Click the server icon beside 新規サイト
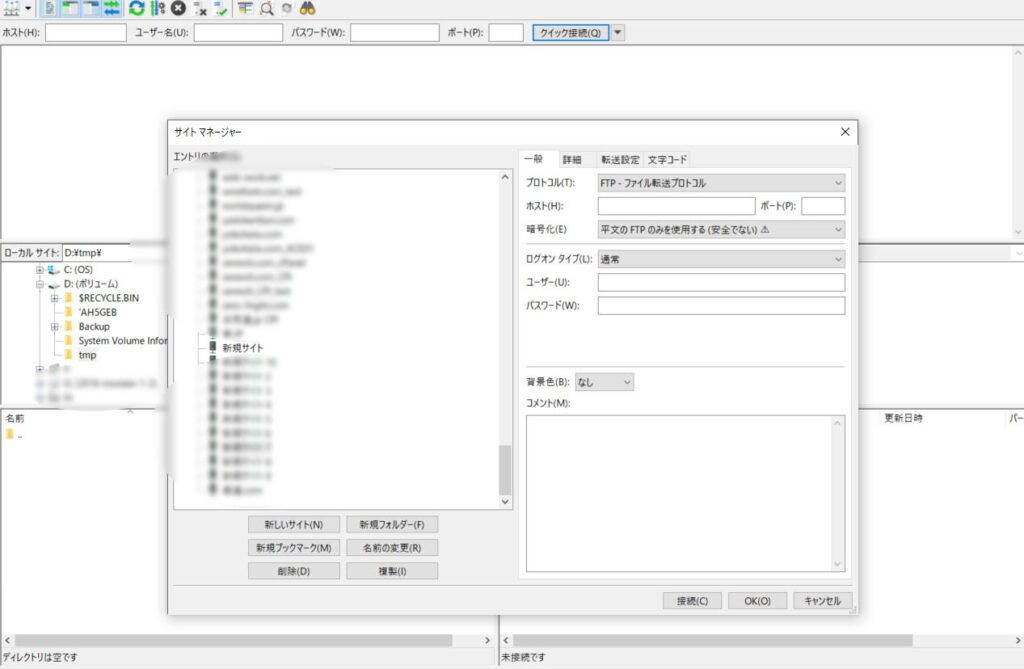The image size is (1024, 669). (212, 347)
